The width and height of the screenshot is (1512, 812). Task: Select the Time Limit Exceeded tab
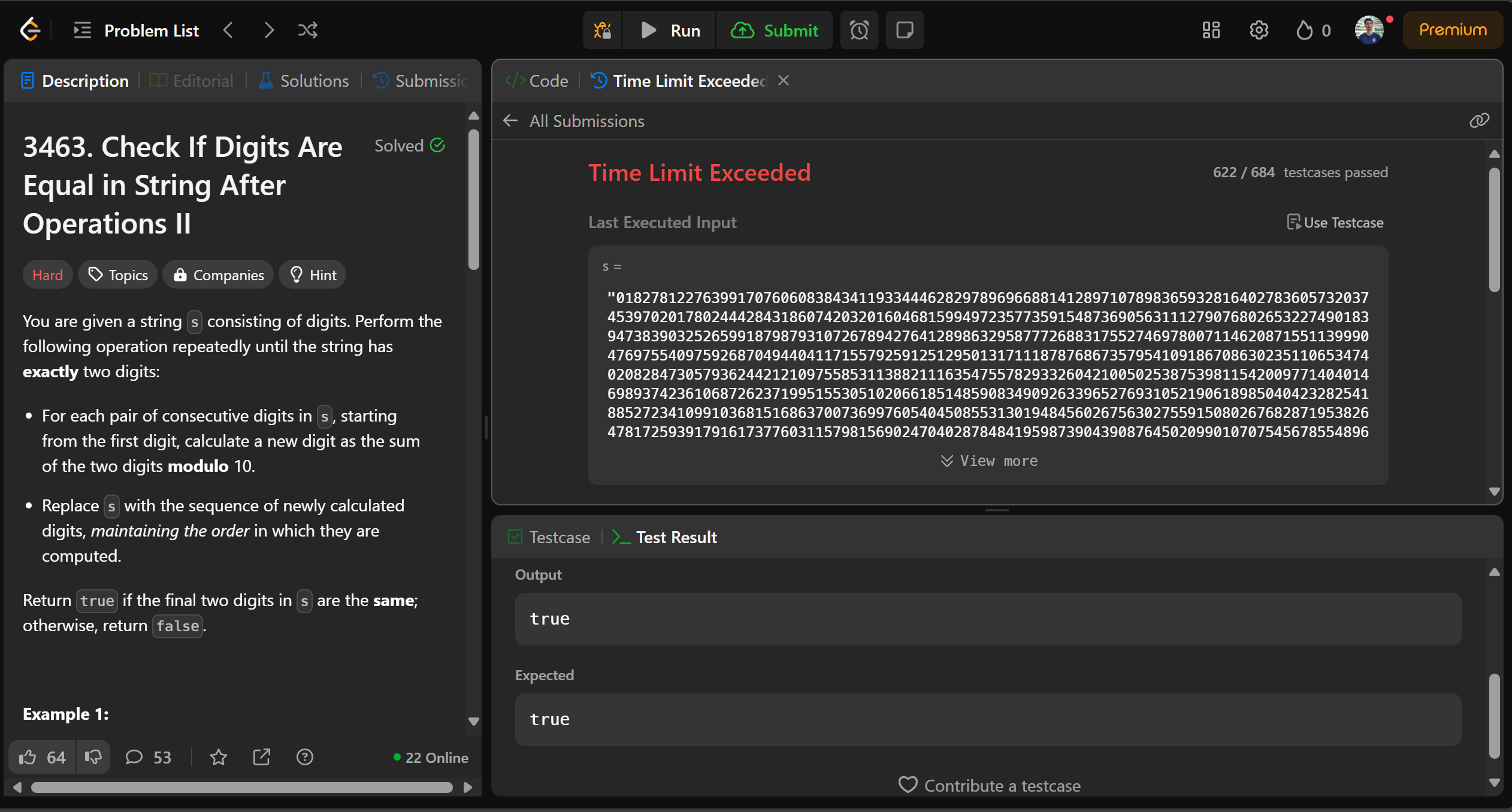(x=679, y=81)
